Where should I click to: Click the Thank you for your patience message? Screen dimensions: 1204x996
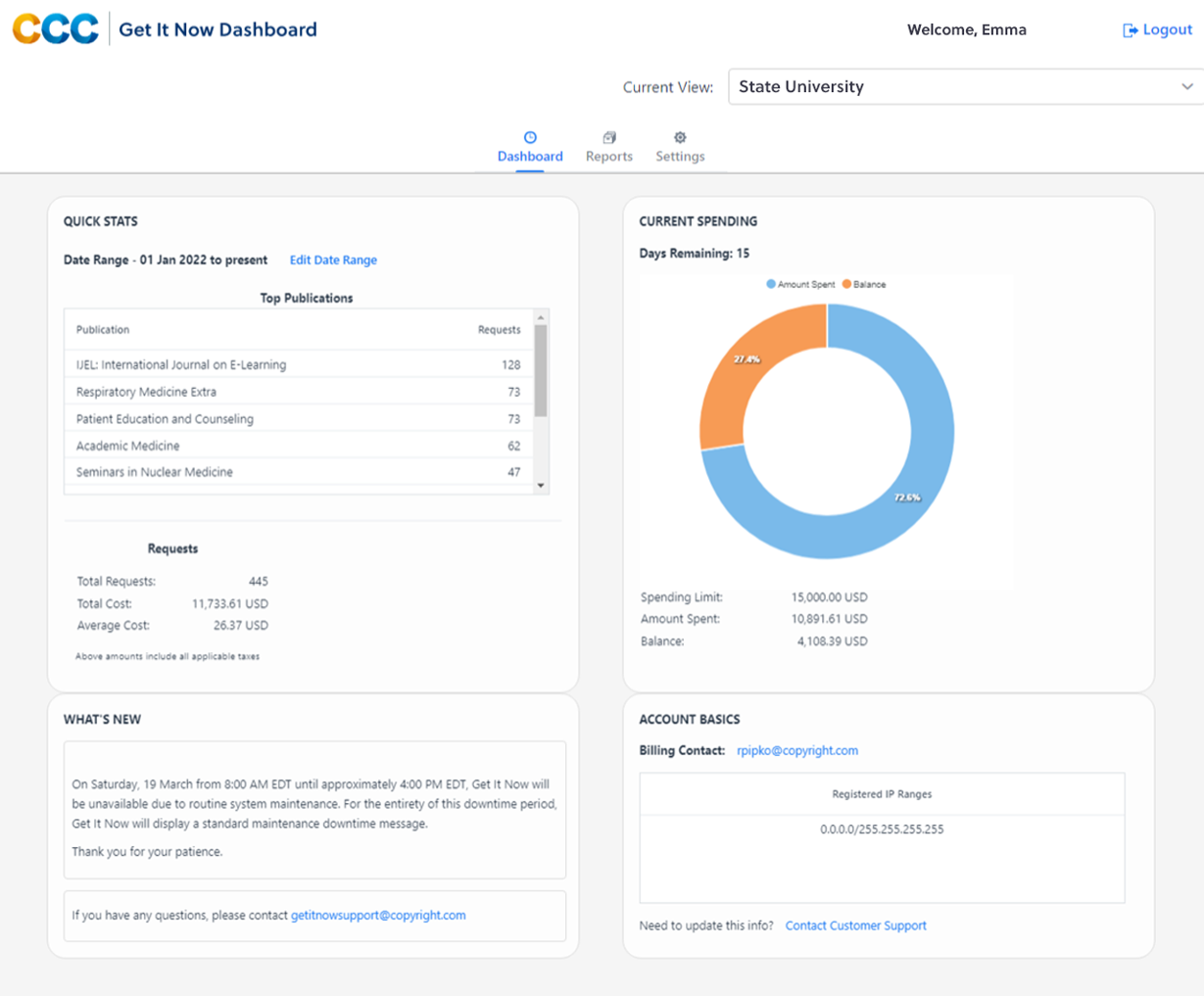click(x=147, y=852)
